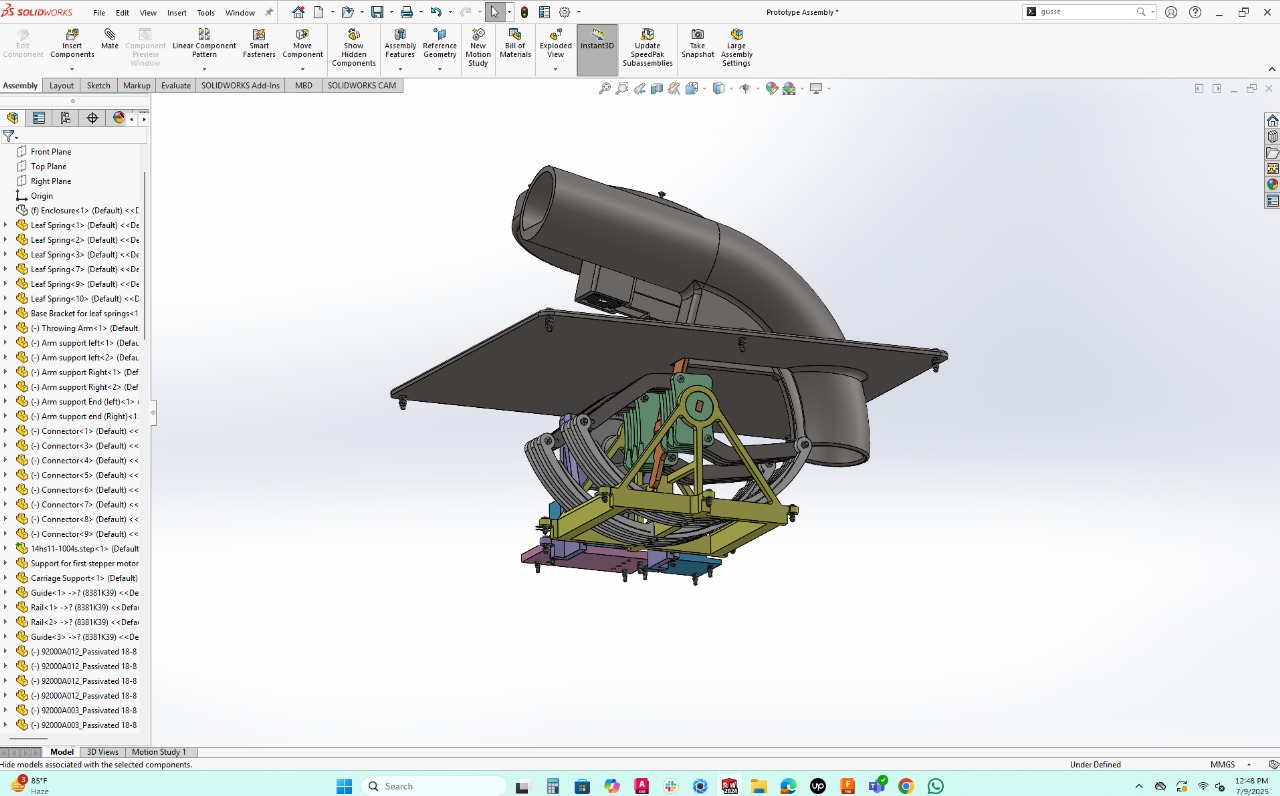Open Assembly Features tool
The height and width of the screenshot is (796, 1280).
(x=400, y=44)
